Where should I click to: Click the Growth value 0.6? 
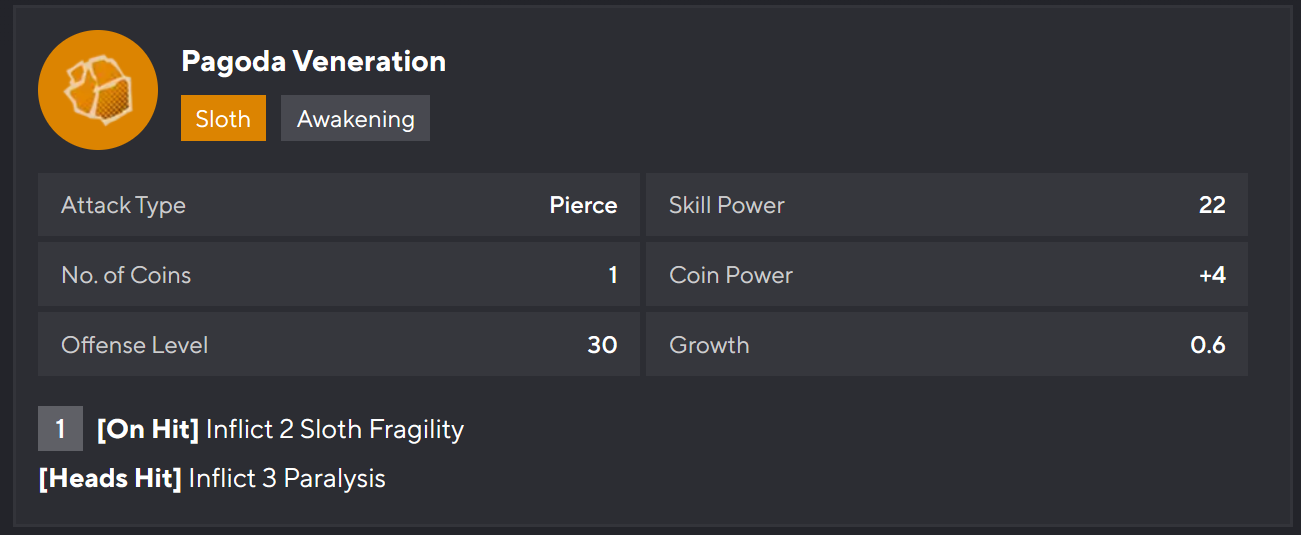pos(1208,345)
